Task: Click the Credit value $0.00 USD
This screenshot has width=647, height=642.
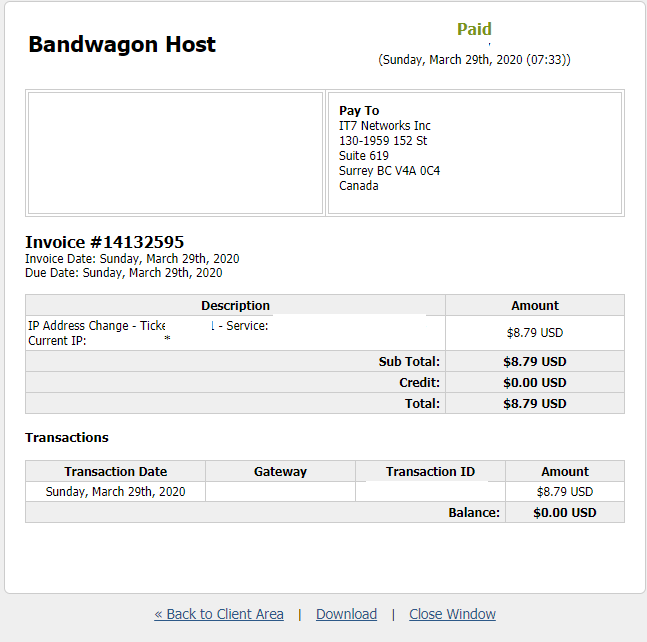Action: (535, 383)
